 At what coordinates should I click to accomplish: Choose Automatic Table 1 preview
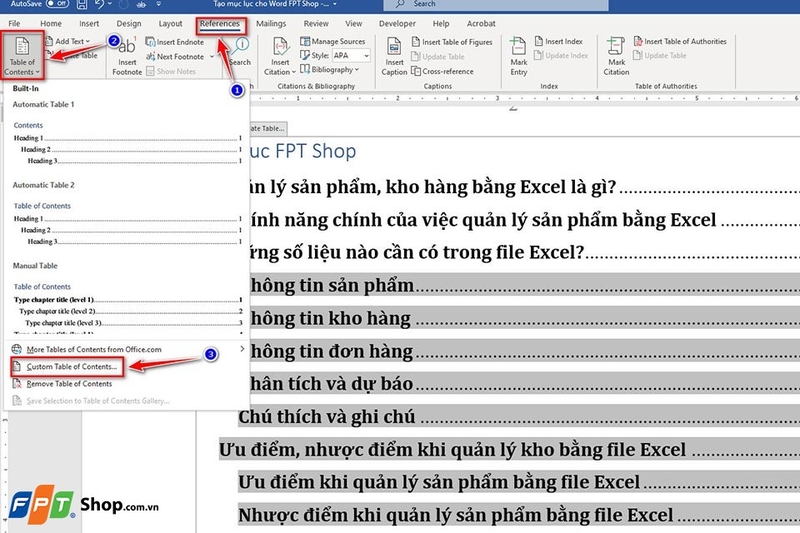point(127,134)
